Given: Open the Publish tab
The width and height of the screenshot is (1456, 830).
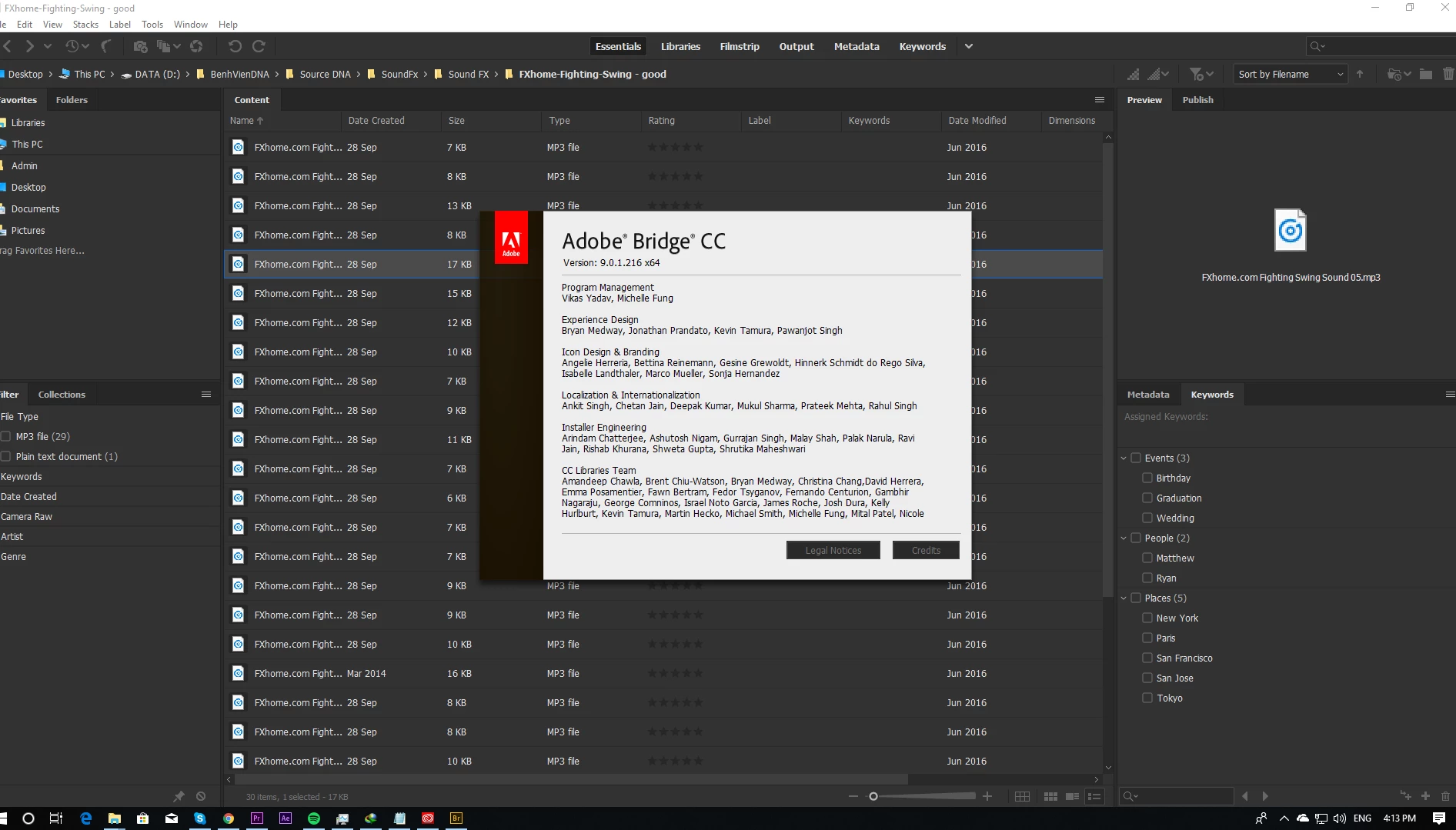Looking at the screenshot, I should 1197,100.
